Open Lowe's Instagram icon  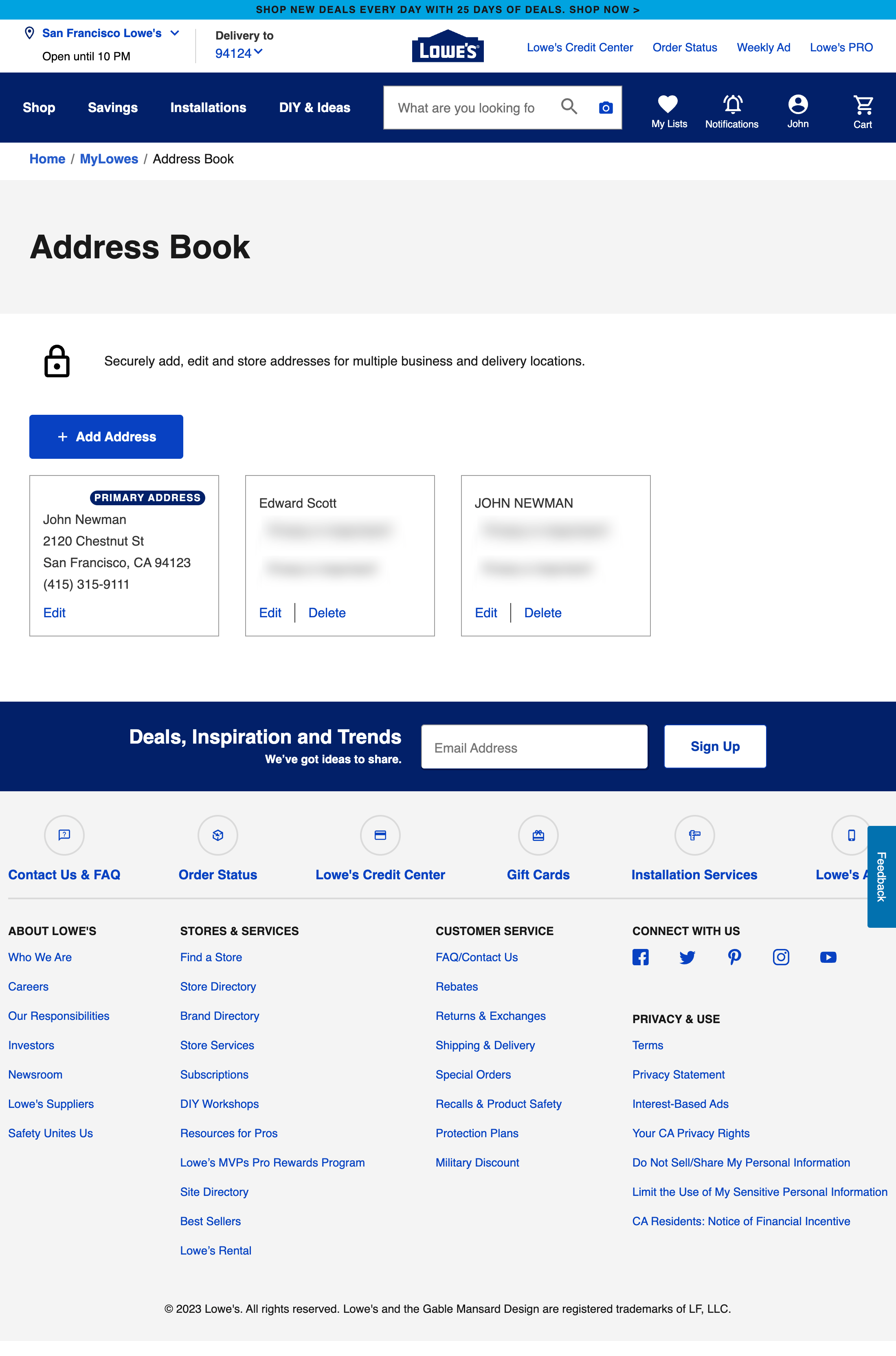click(x=781, y=957)
